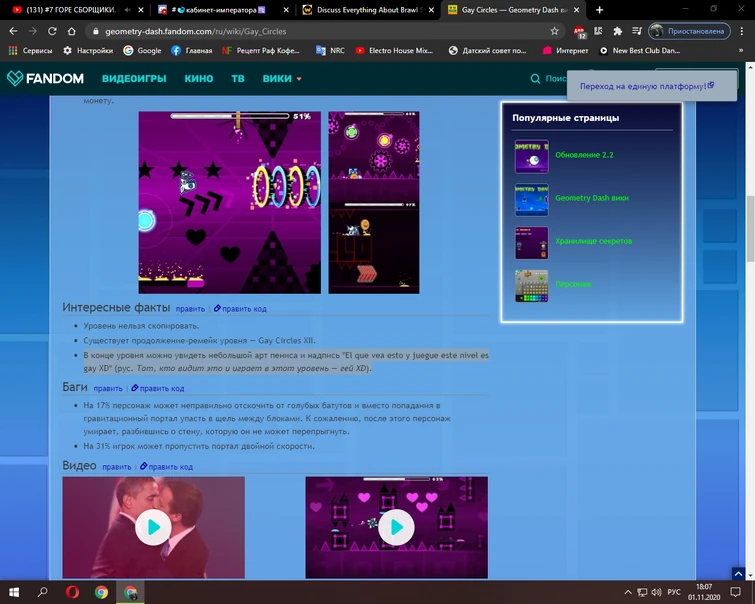Open New Best Club Dan bookmark

coord(639,51)
